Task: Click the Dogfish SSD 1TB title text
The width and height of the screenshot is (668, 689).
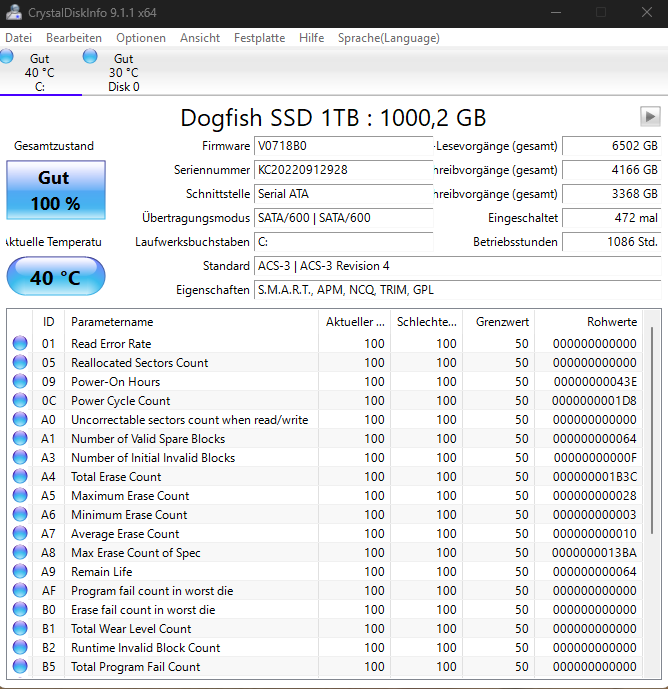Action: tap(333, 118)
